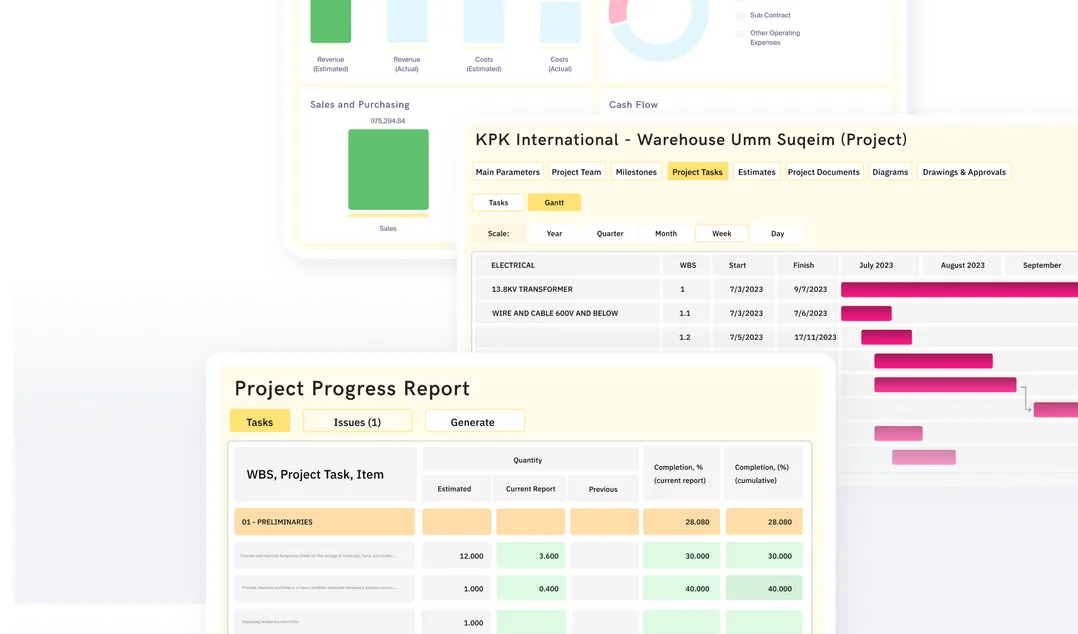The height and width of the screenshot is (634, 1078).
Task: Click the Generate button
Action: click(x=474, y=422)
